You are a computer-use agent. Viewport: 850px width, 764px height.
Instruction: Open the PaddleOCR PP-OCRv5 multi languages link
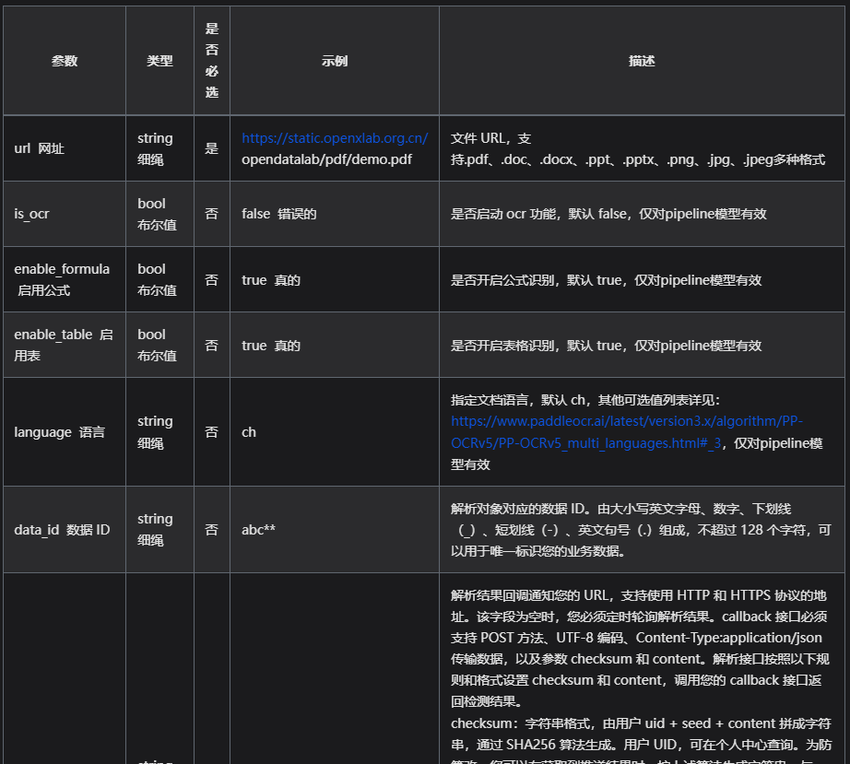627,432
